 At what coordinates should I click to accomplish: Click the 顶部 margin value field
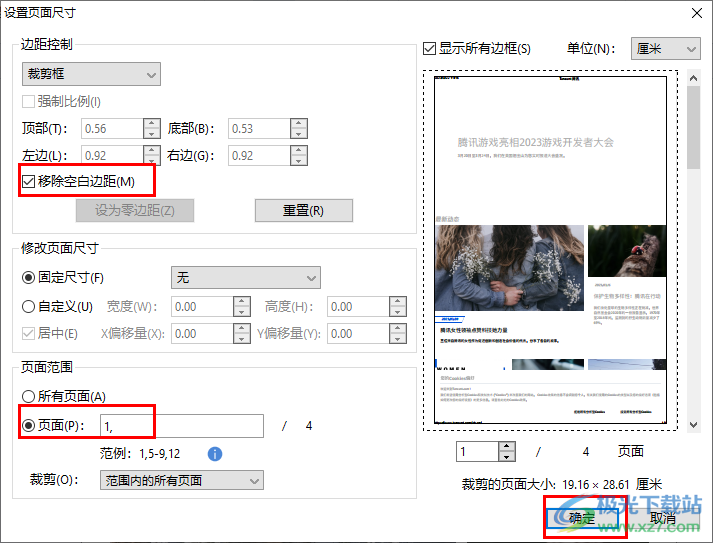(x=112, y=128)
